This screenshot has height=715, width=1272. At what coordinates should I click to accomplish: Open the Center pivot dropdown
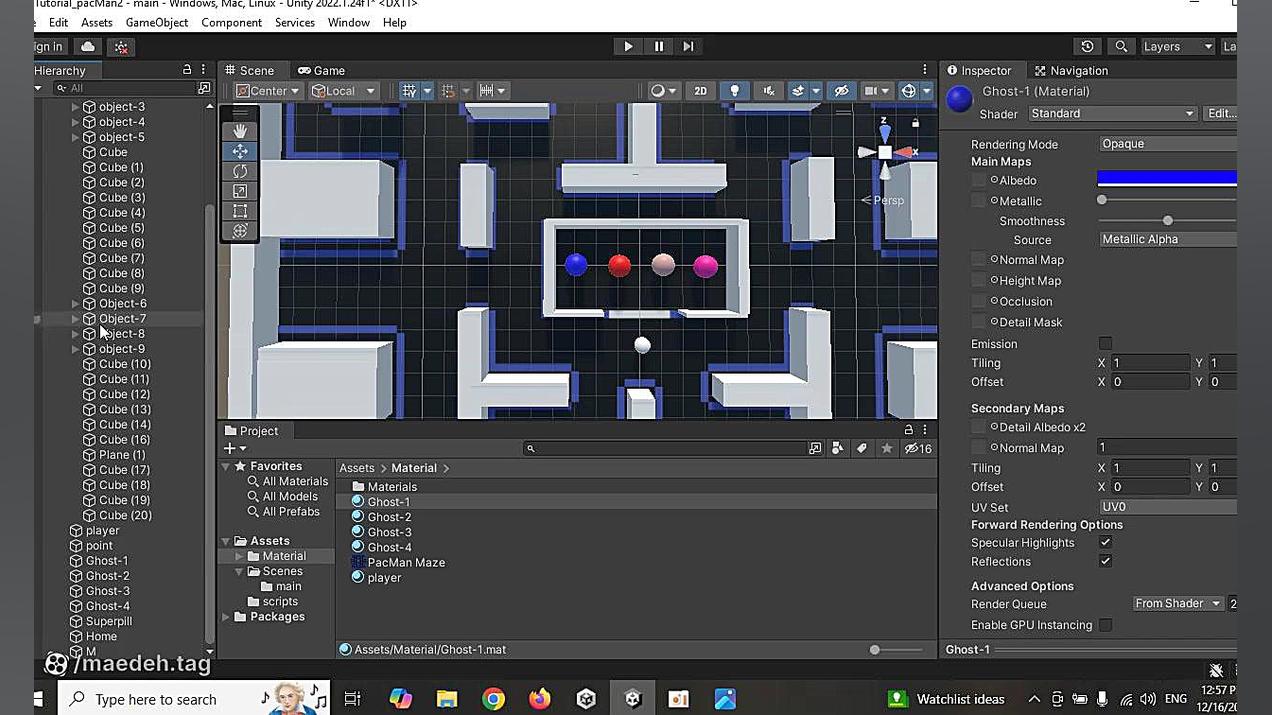pos(267,91)
